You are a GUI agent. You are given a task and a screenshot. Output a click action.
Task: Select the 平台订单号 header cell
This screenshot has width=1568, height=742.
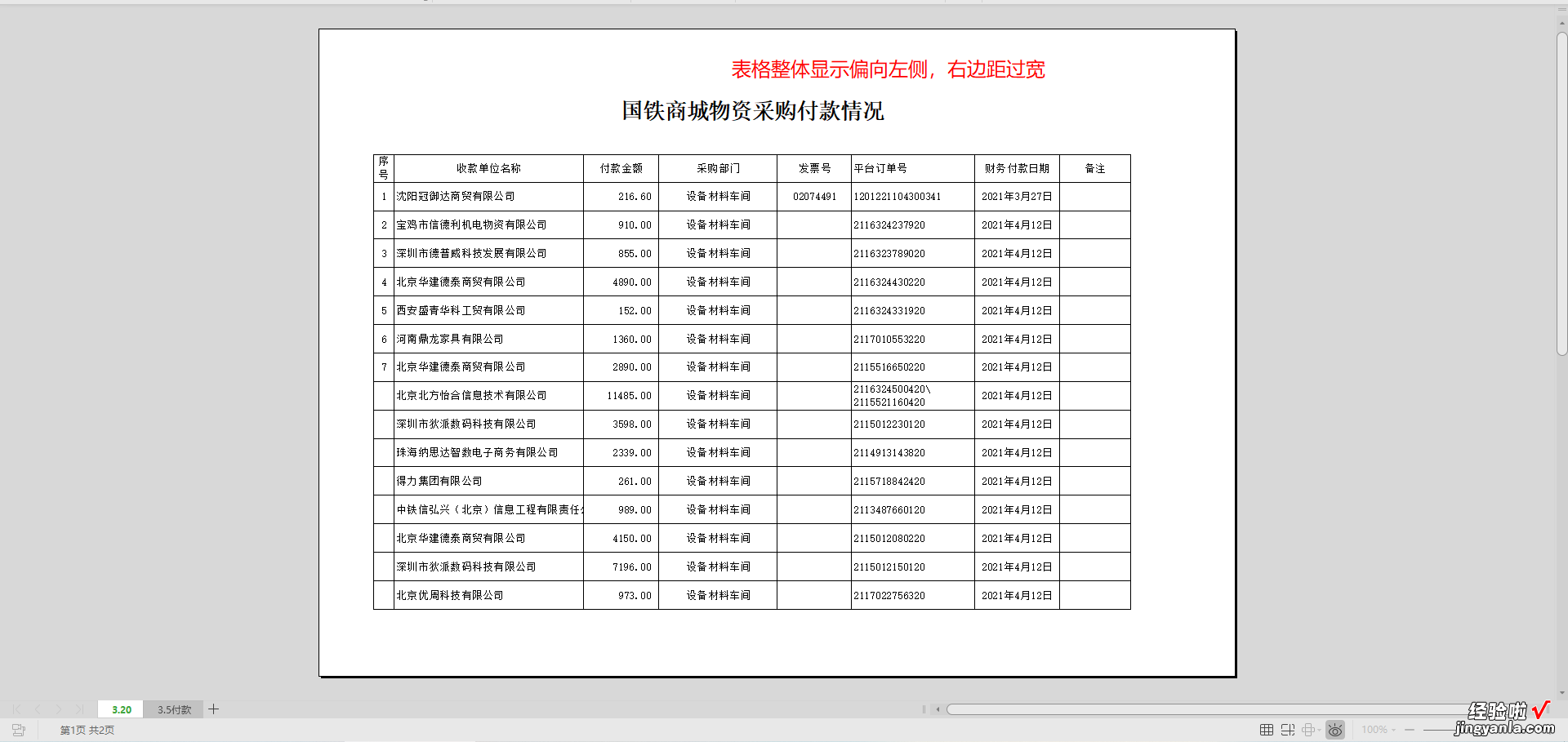coord(913,168)
